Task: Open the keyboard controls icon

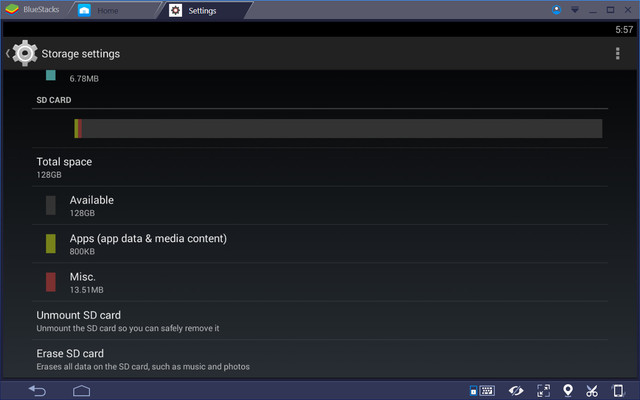Action: pos(482,391)
